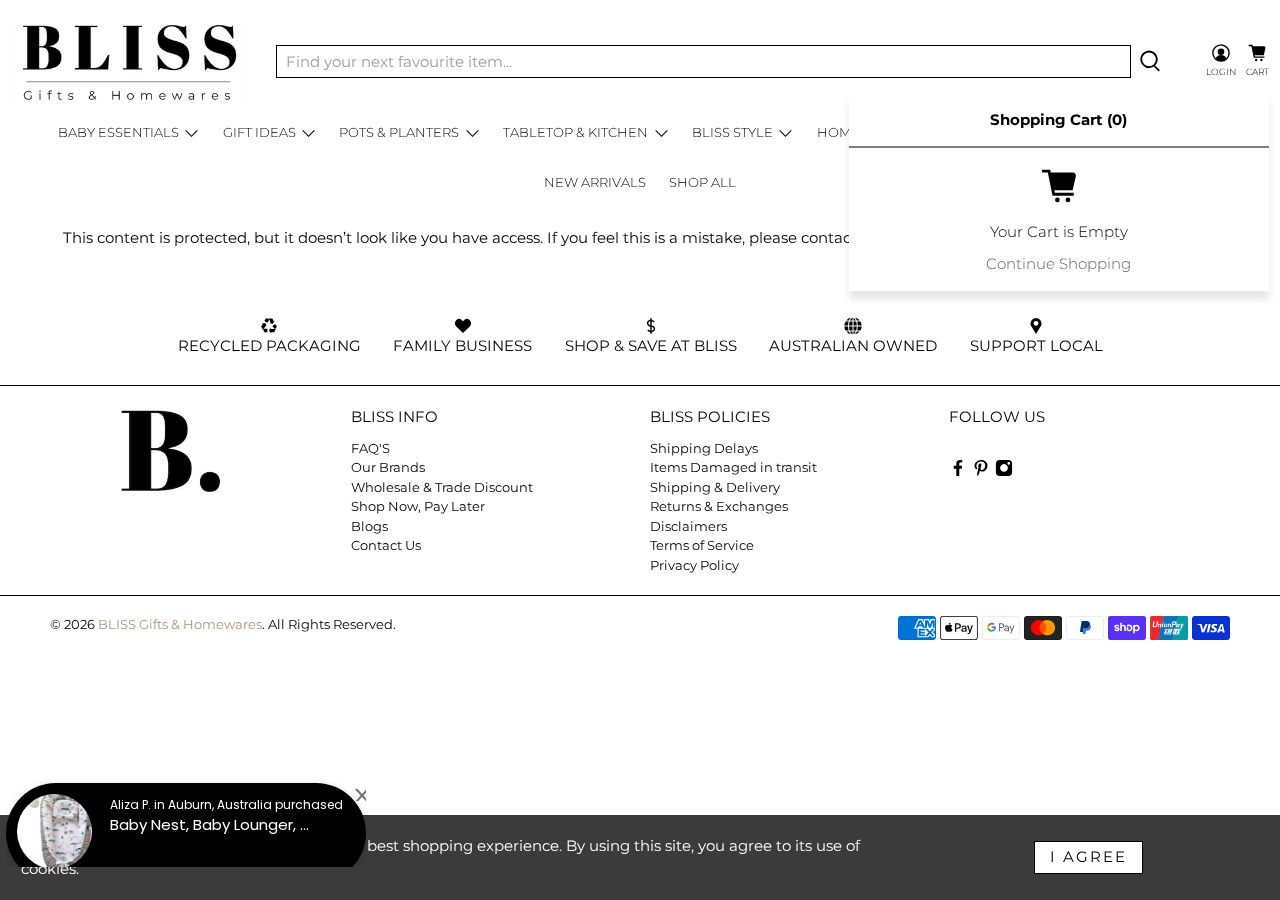Open the Returns & Exchanges link
Screen dimensions: 1280x900
pos(719,506)
